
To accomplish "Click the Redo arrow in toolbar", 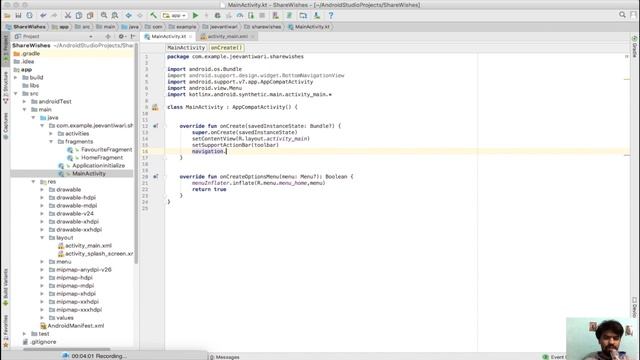I will 54,16.
